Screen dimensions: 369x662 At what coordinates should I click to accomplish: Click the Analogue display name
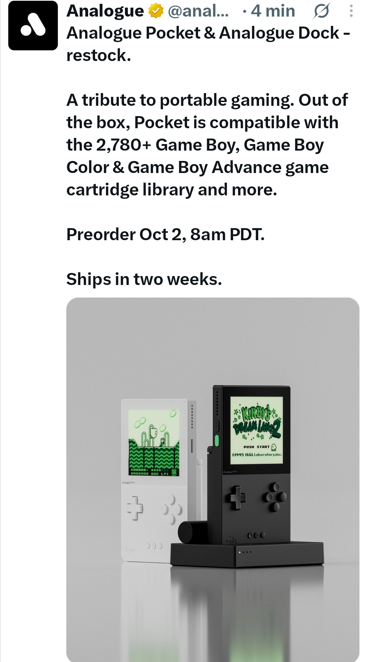(105, 11)
